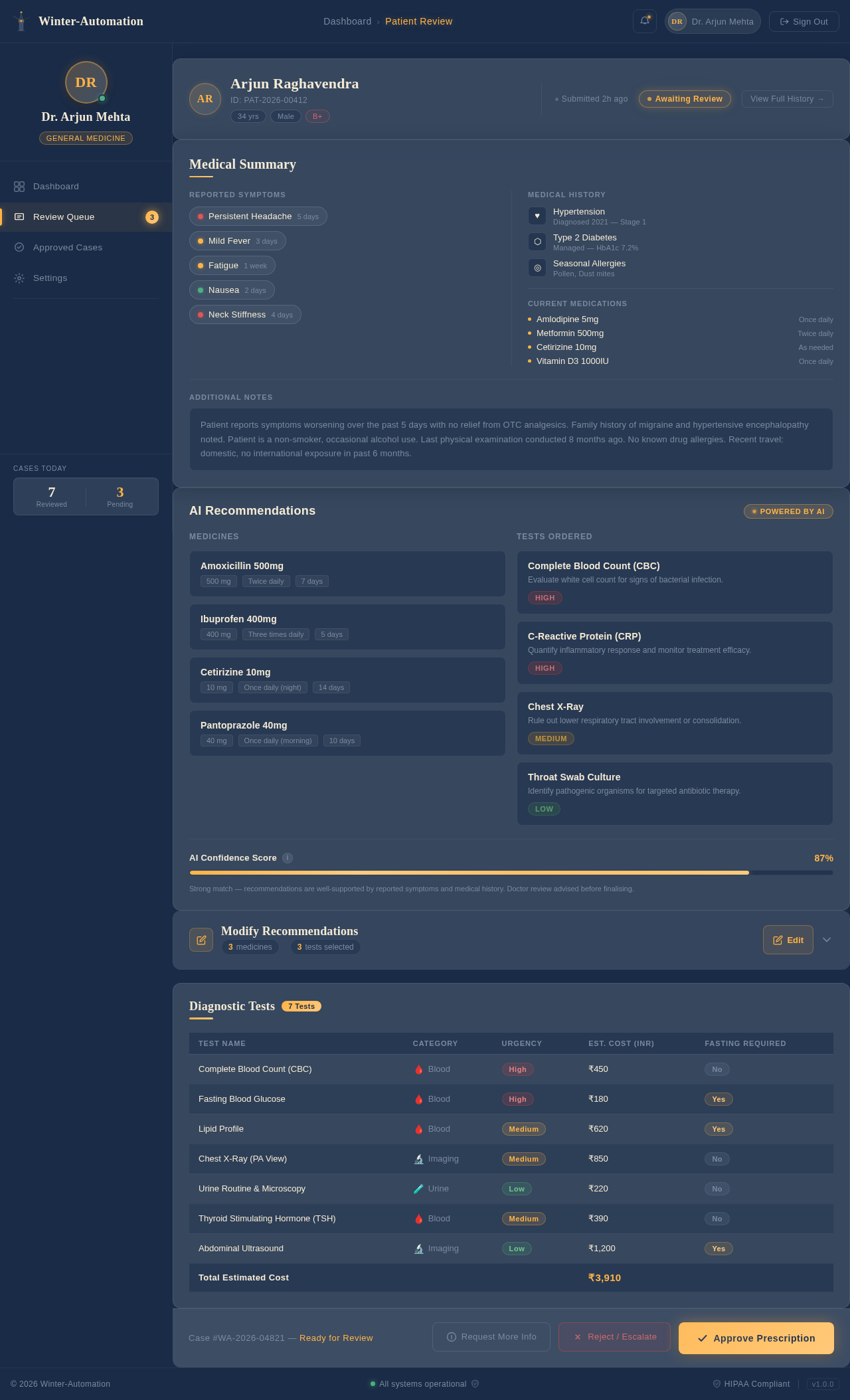Open Dr. Arjun Mehta profile chip in header
The height and width of the screenshot is (1400, 850).
[x=713, y=21]
